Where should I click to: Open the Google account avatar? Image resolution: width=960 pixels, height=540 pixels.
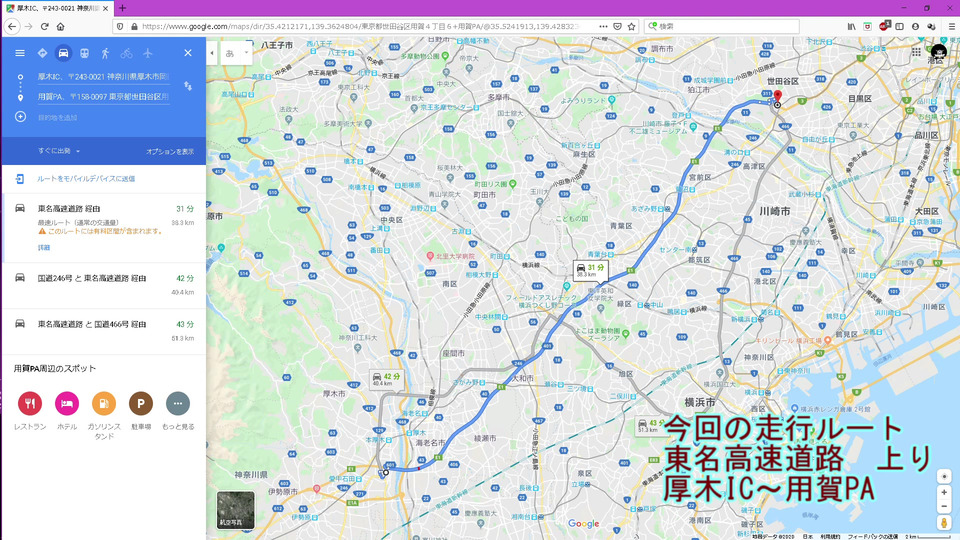(x=939, y=53)
